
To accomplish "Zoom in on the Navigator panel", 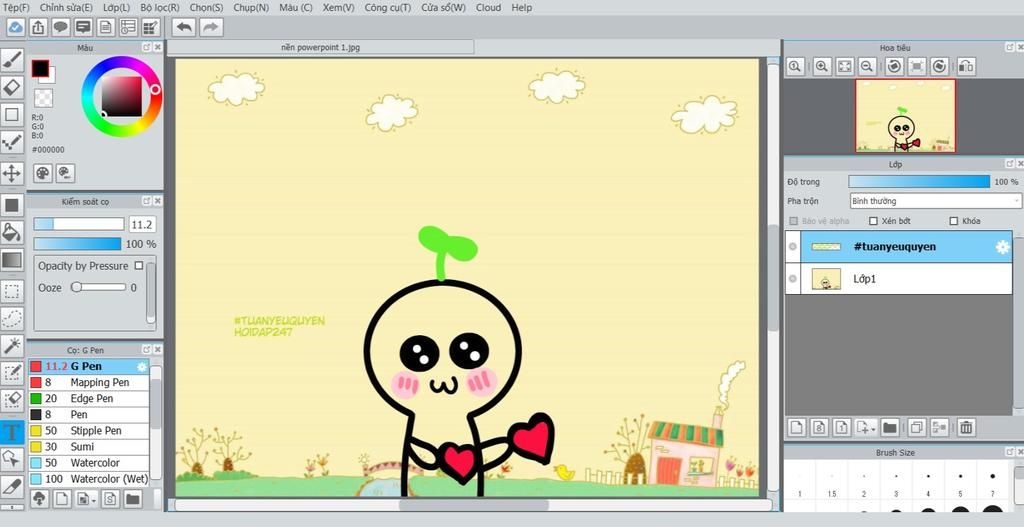I will pyautogui.click(x=822, y=66).
